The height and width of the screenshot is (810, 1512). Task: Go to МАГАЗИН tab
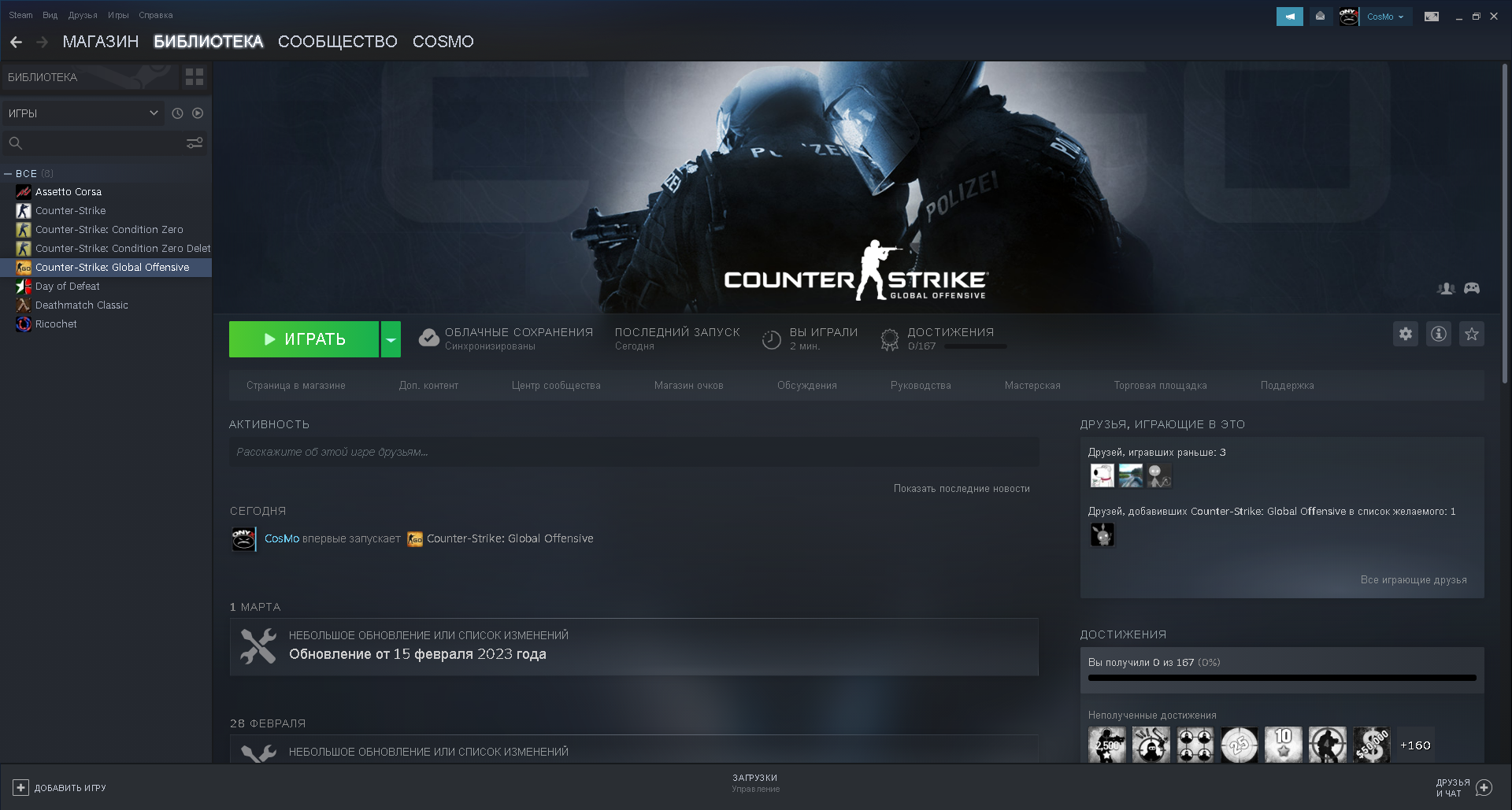click(101, 42)
